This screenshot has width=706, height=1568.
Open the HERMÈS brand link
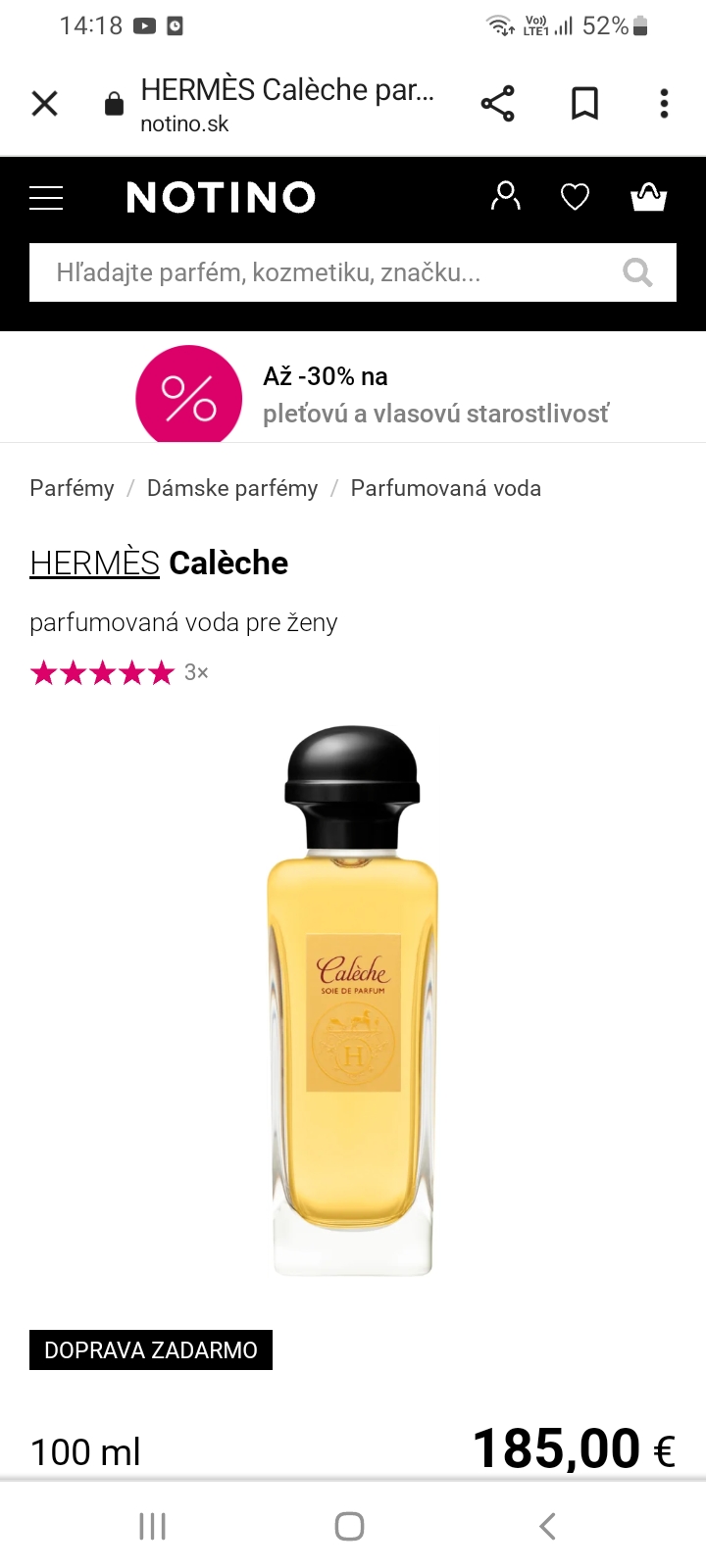94,563
